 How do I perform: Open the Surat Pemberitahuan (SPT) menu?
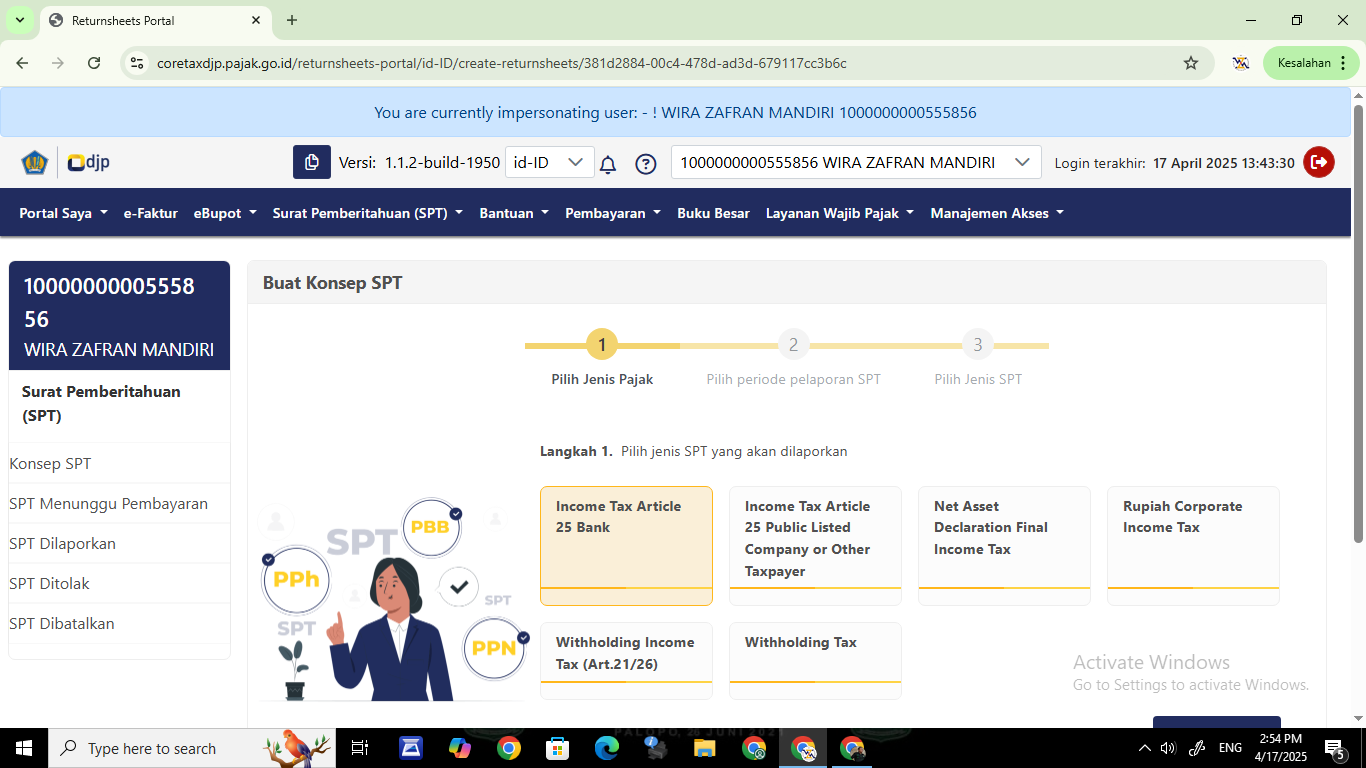click(x=367, y=213)
